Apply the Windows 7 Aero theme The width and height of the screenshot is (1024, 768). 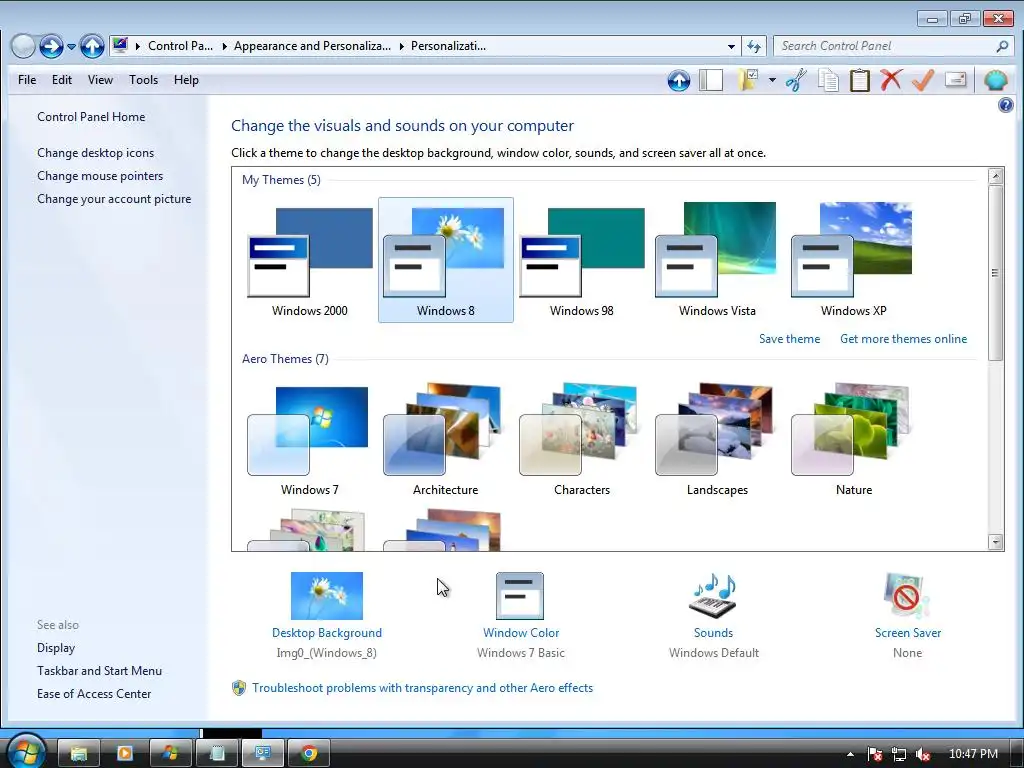310,439
